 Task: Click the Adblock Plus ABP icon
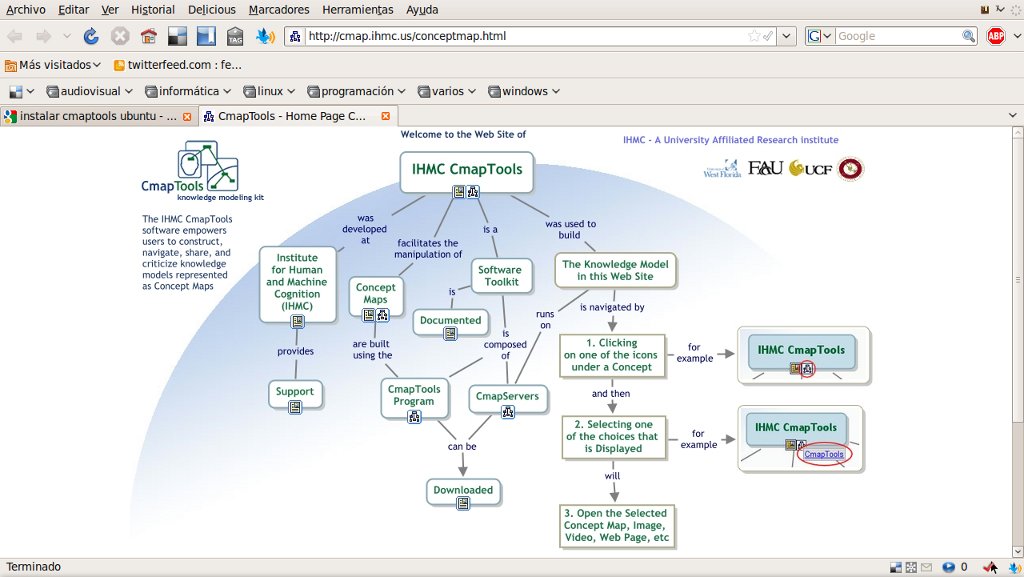click(996, 37)
